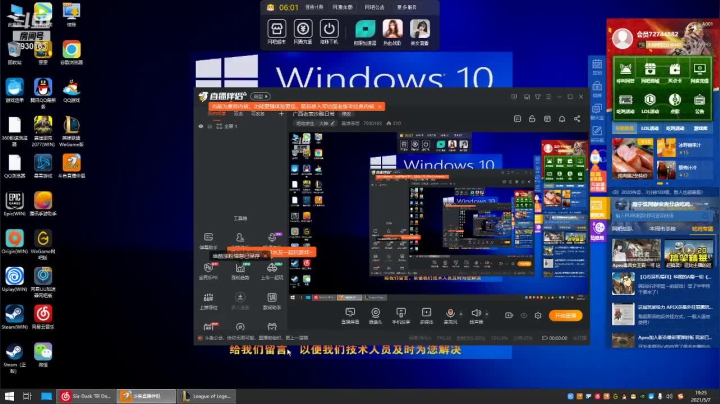Open the last menu item in top bar
The width and height of the screenshot is (720, 404).
[x=406, y=7]
